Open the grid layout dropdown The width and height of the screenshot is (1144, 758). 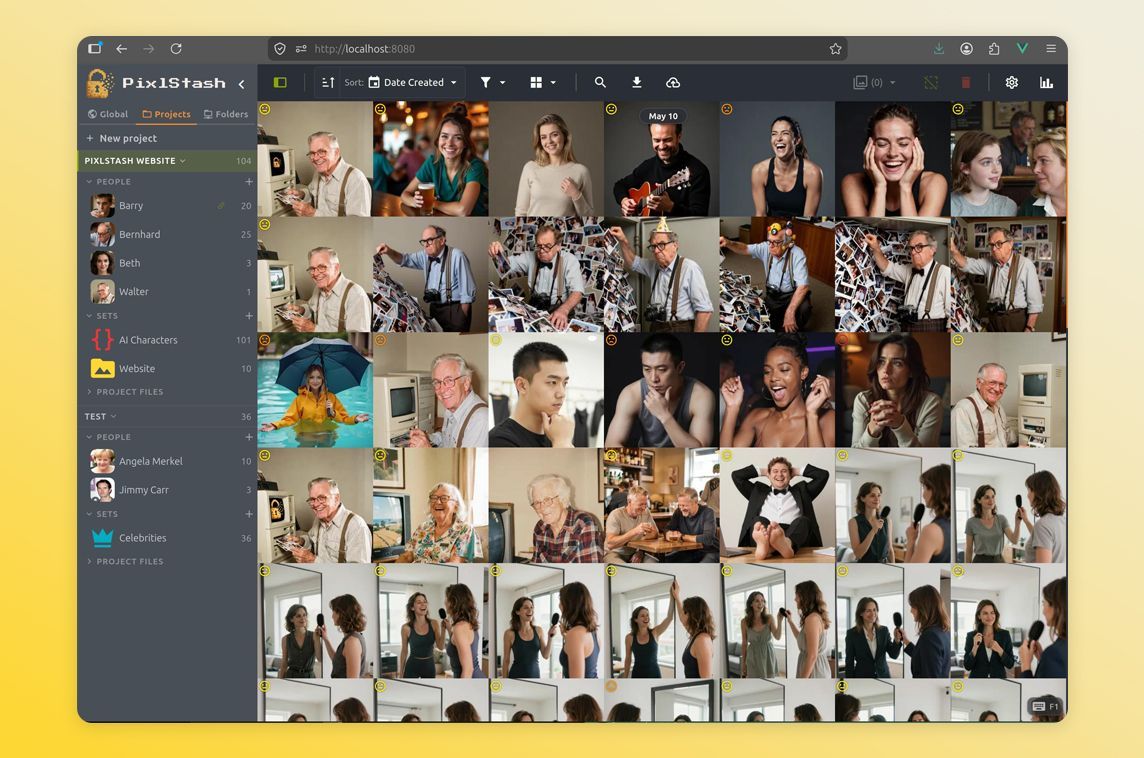tap(543, 82)
